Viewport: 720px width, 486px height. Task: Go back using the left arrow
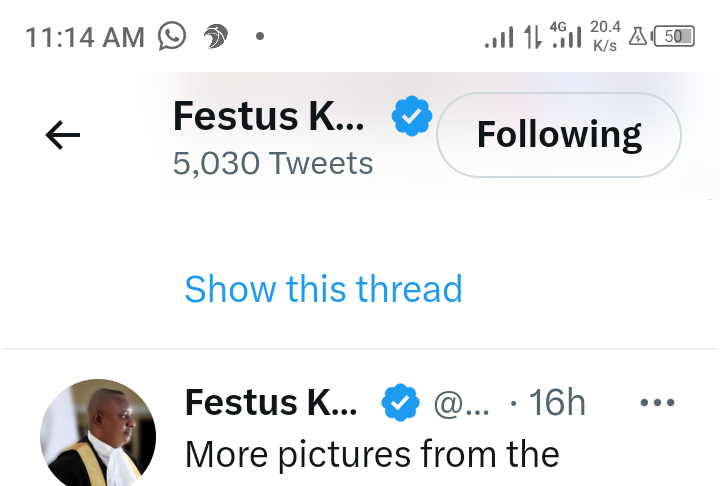(x=62, y=135)
